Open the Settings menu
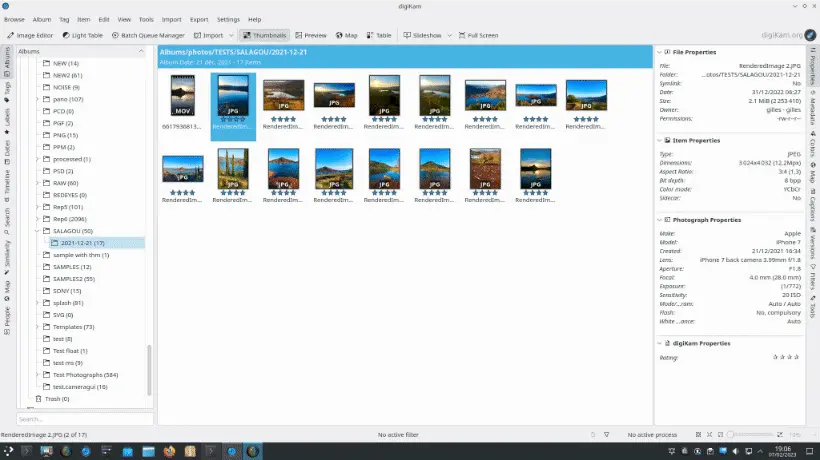Image resolution: width=820 pixels, height=460 pixels. 228,19
